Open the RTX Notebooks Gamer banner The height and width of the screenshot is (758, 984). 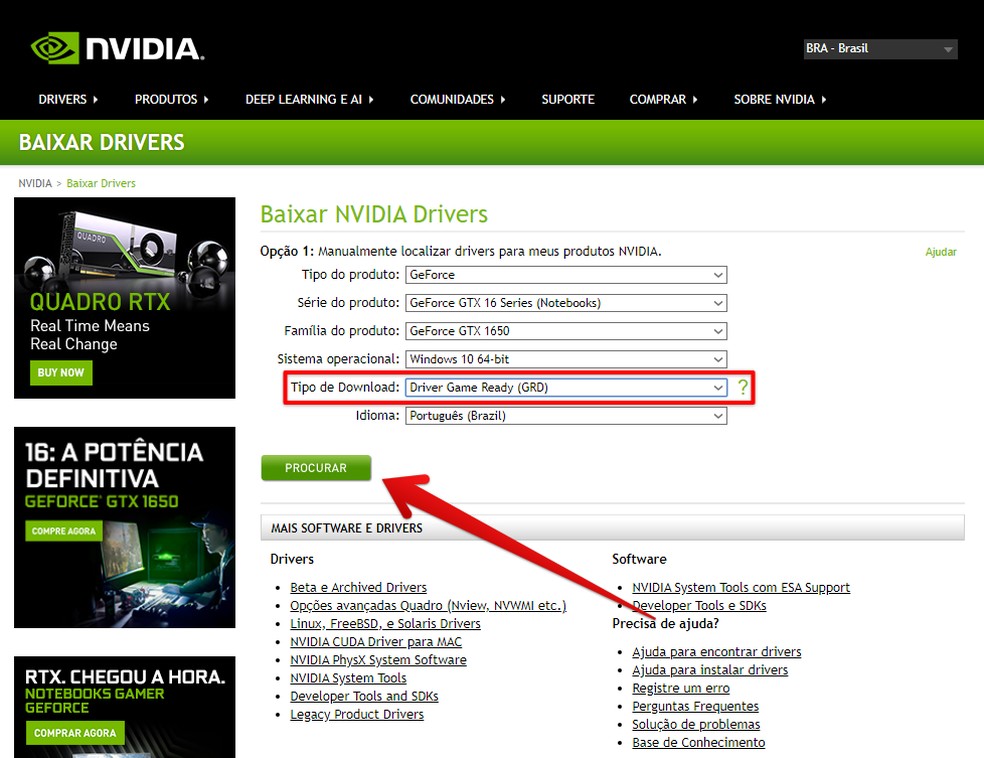click(x=124, y=707)
